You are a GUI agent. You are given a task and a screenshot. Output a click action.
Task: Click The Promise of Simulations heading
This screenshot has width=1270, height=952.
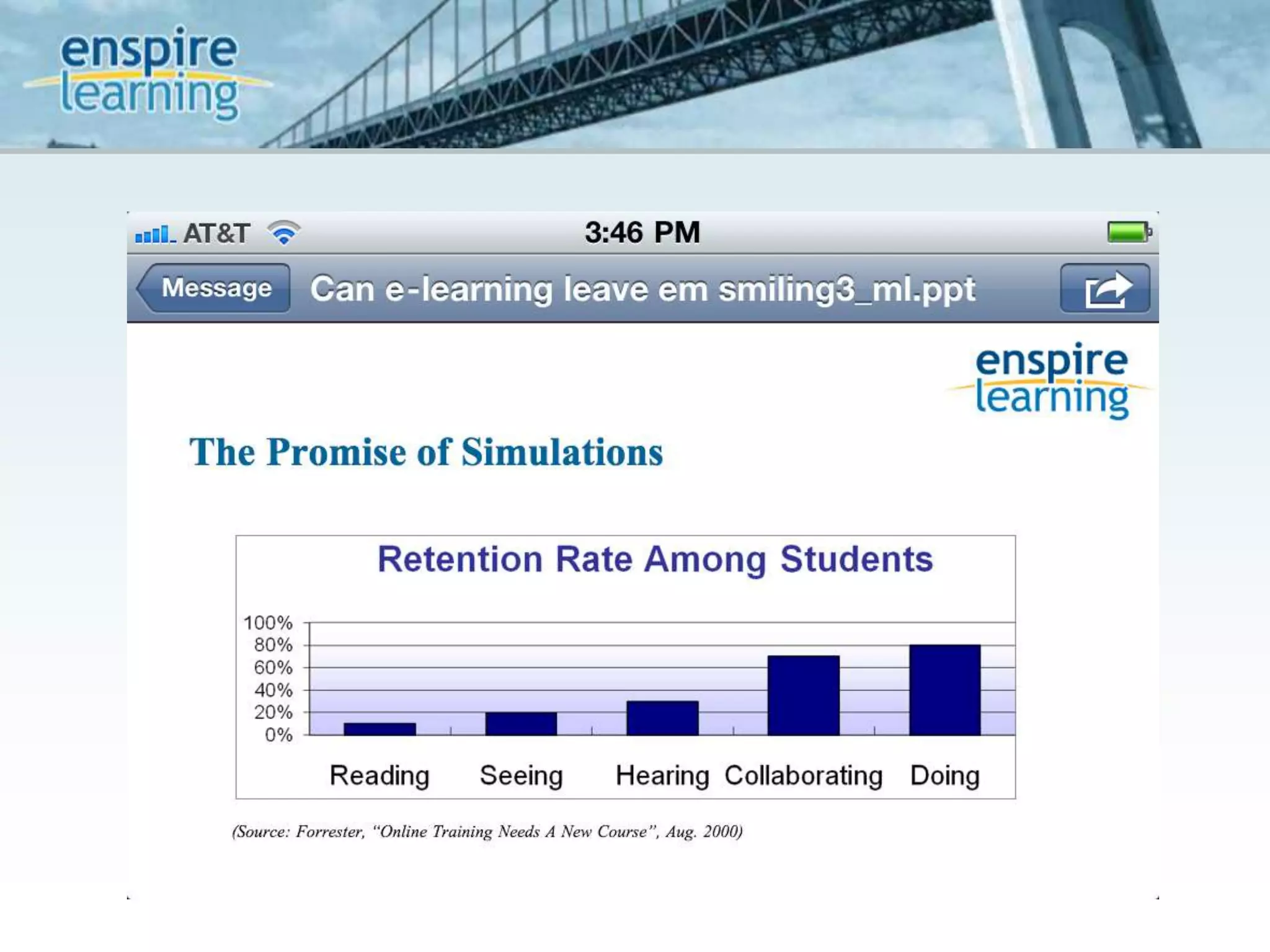click(426, 452)
